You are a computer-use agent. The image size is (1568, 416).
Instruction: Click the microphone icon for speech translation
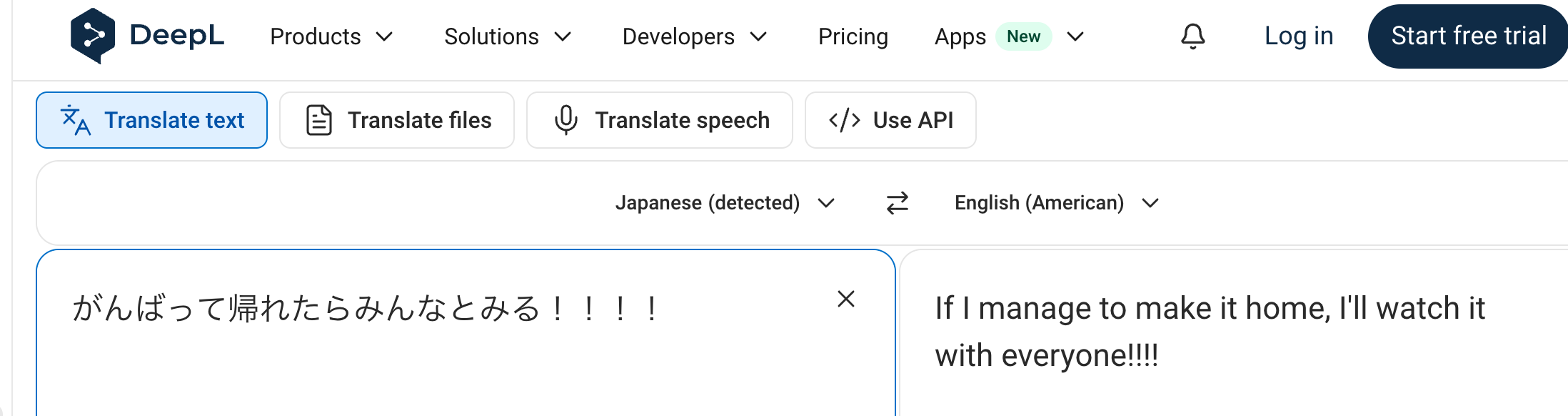(x=566, y=120)
